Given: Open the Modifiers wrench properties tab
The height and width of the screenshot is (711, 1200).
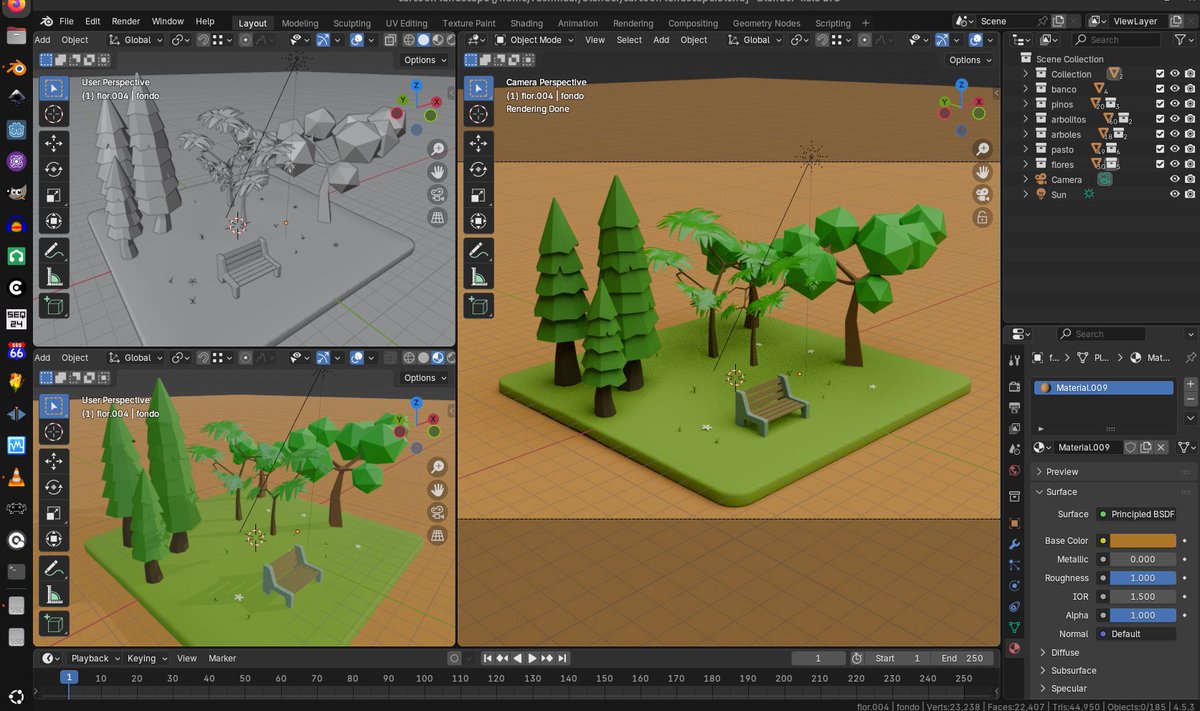Looking at the screenshot, I should [1015, 544].
